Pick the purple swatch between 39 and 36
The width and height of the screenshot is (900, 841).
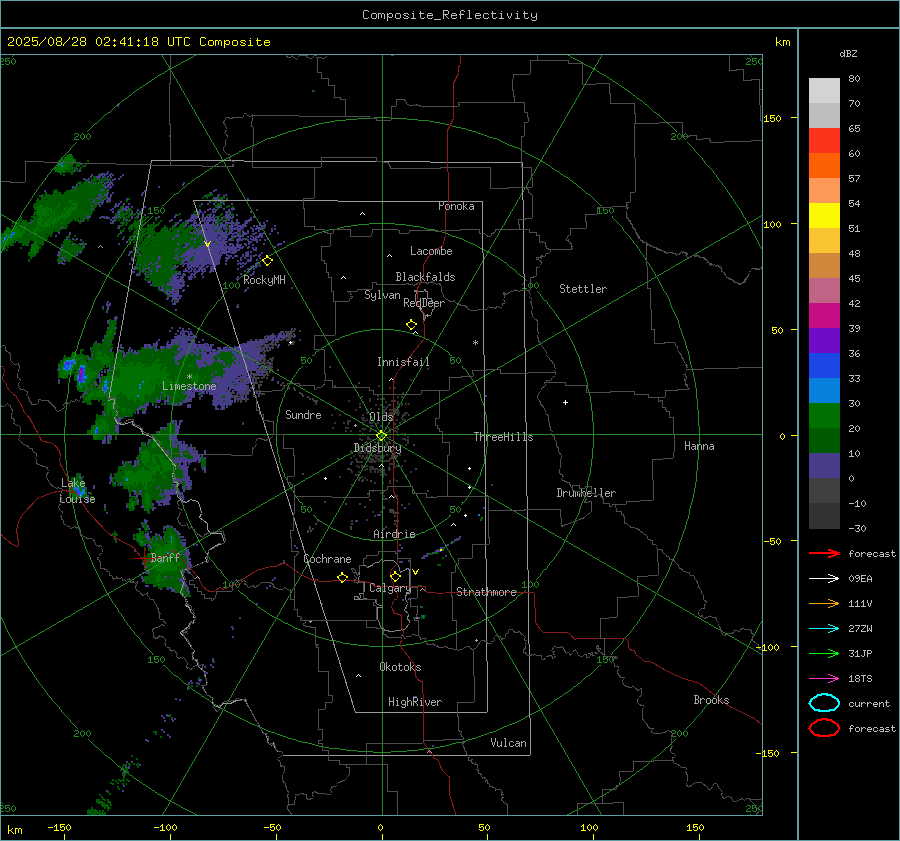coord(824,340)
